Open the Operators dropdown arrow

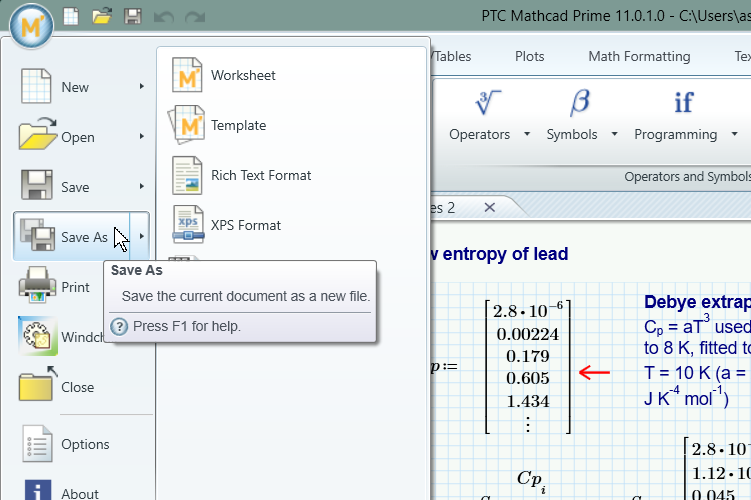pos(527,135)
